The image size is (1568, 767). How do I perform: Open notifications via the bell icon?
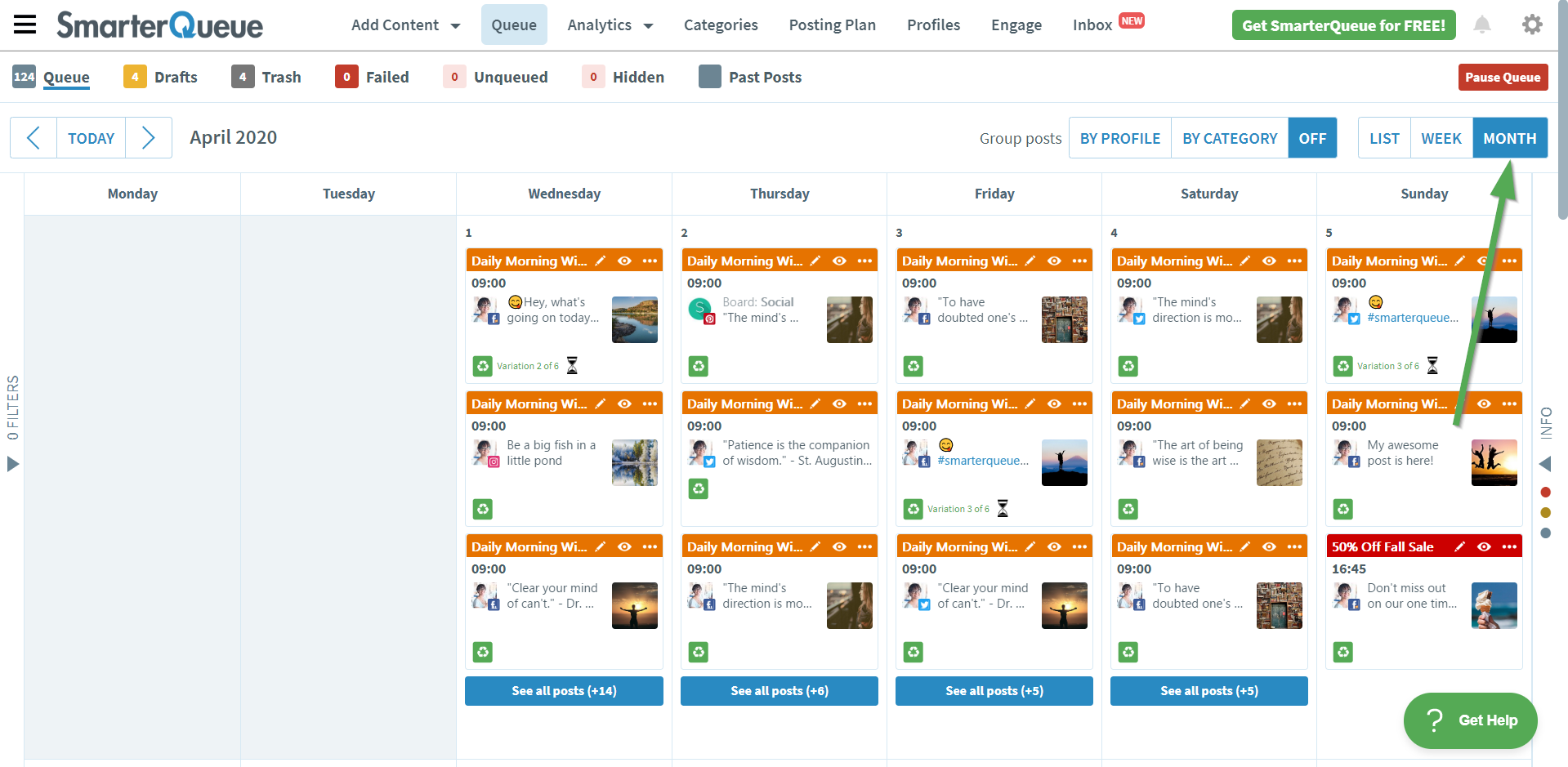coord(1482,25)
